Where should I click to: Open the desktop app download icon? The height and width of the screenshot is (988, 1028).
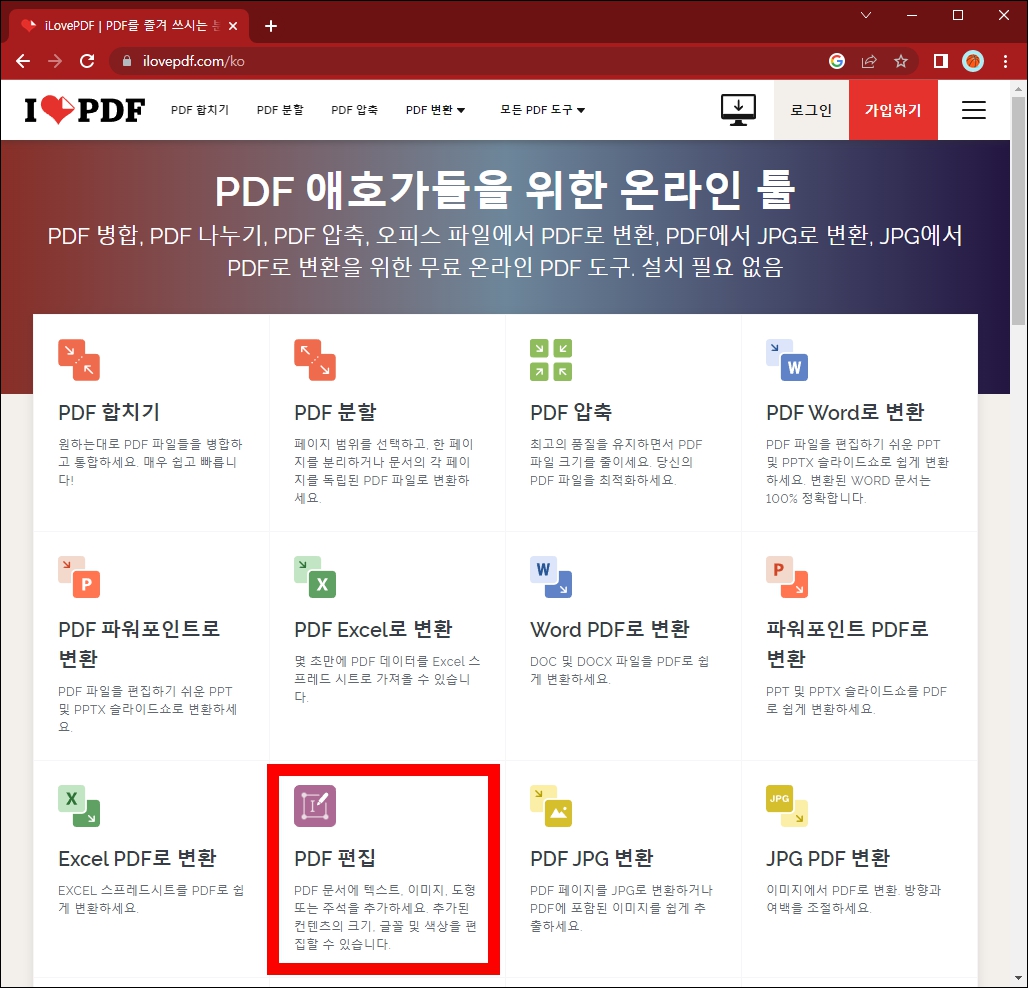coord(738,110)
